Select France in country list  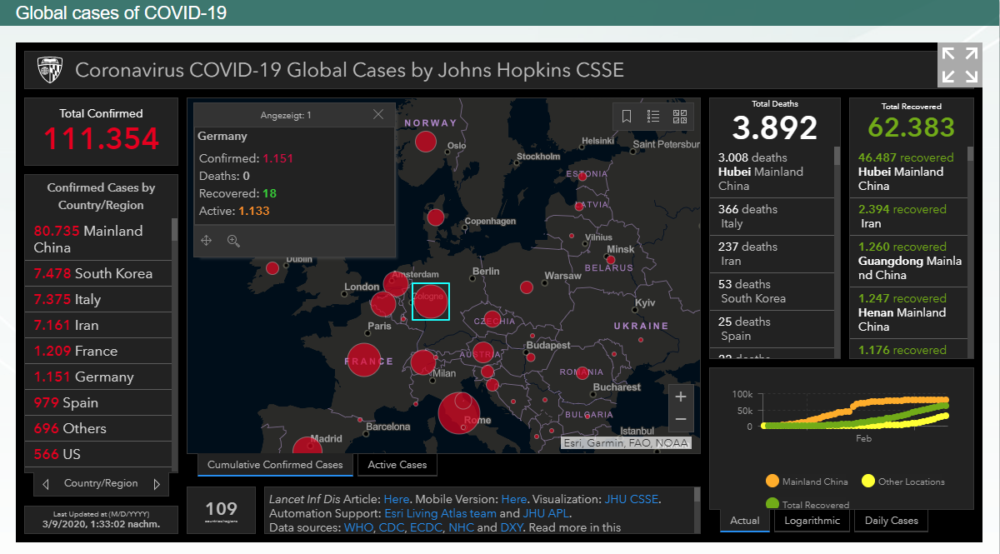pyautogui.click(x=98, y=351)
